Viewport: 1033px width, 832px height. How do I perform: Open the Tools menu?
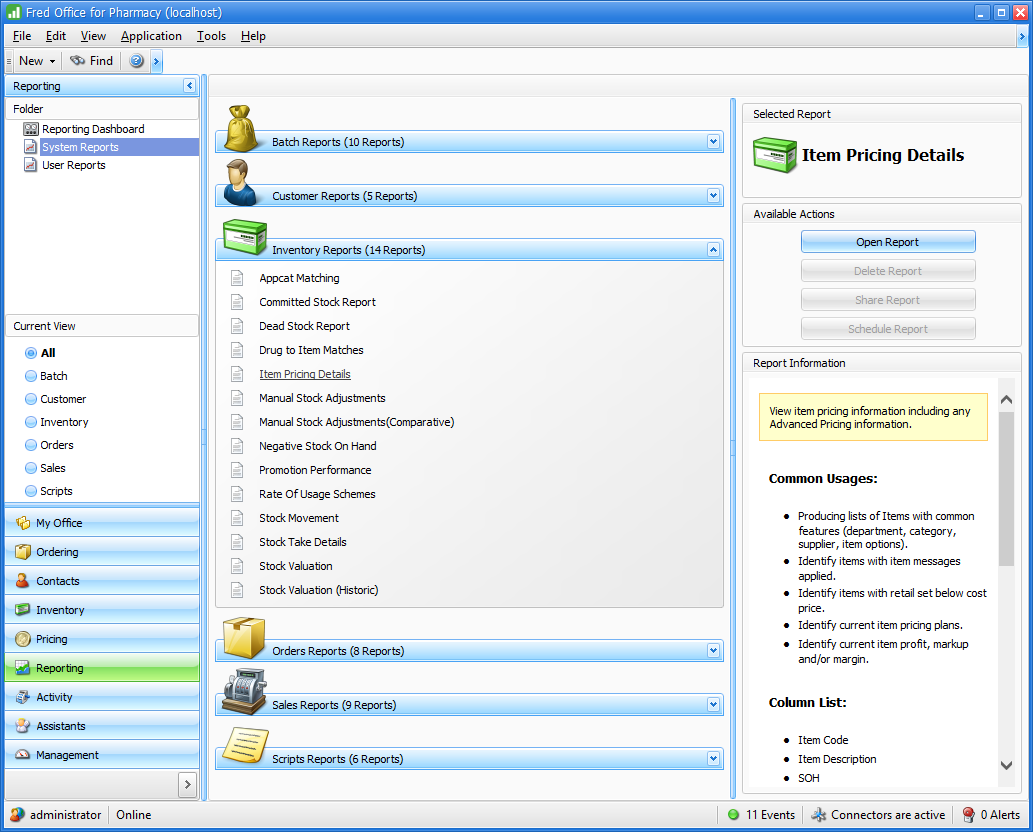click(x=211, y=36)
